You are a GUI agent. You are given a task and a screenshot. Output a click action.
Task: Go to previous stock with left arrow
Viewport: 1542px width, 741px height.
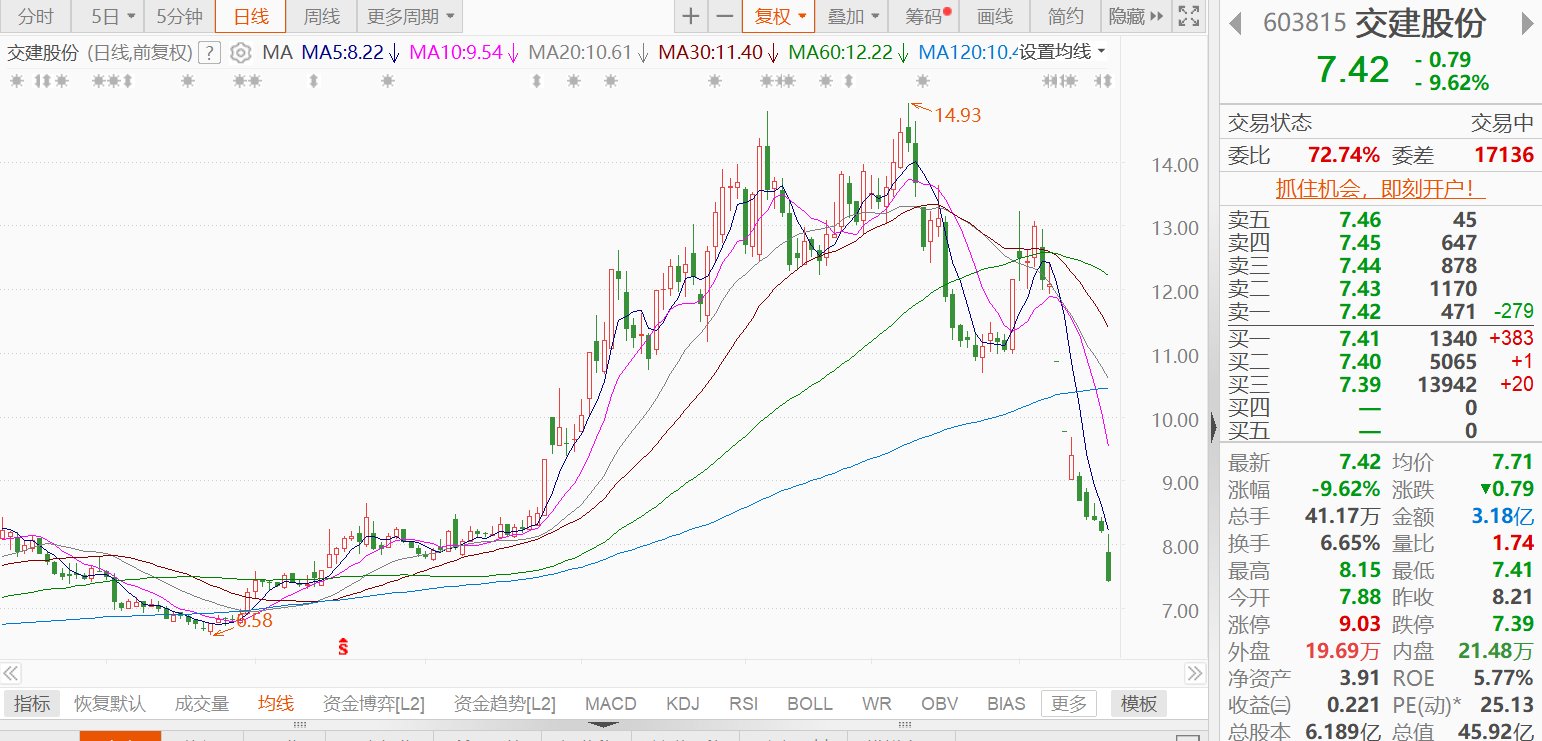coord(1238,23)
